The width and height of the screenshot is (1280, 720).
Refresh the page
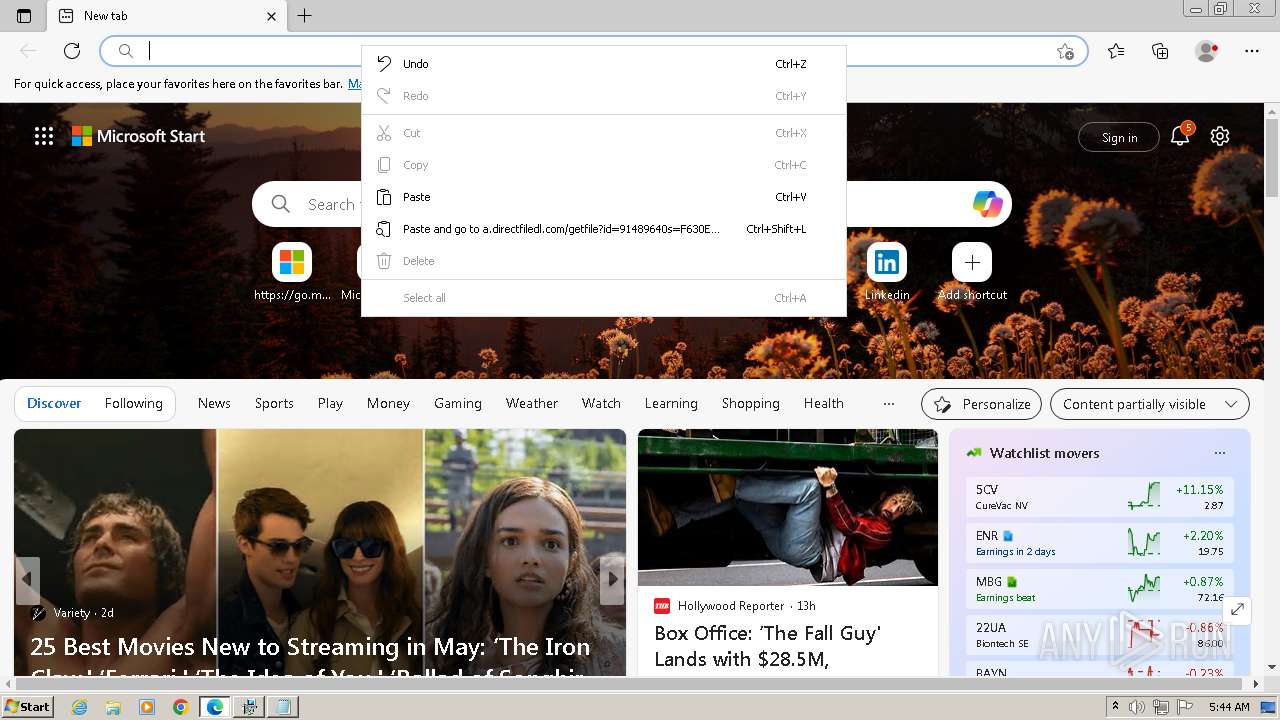coord(72,51)
